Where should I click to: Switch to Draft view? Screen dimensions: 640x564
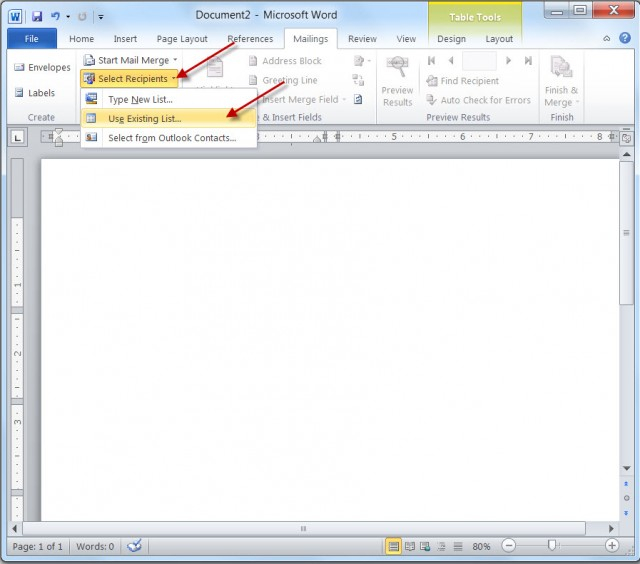point(458,546)
